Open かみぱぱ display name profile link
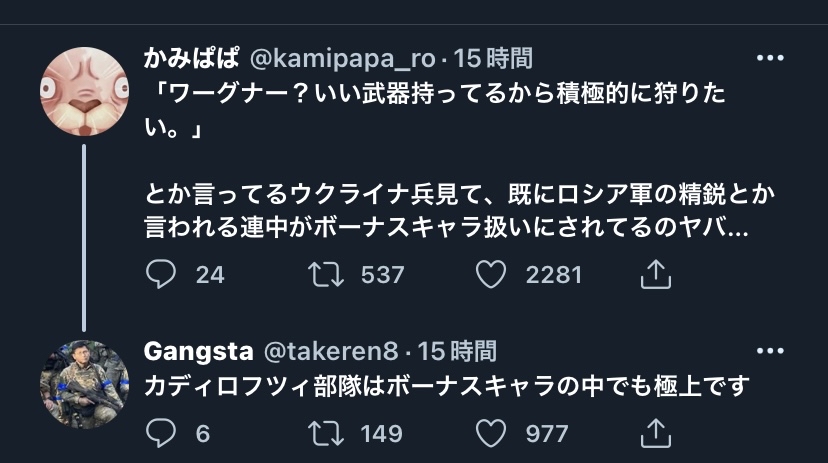The width and height of the screenshot is (828, 463). [193, 58]
